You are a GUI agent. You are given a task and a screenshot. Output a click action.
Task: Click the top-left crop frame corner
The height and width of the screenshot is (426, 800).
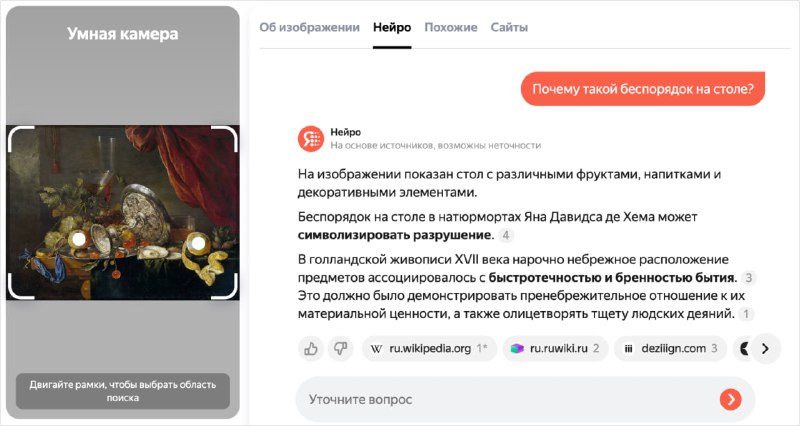tap(20, 139)
